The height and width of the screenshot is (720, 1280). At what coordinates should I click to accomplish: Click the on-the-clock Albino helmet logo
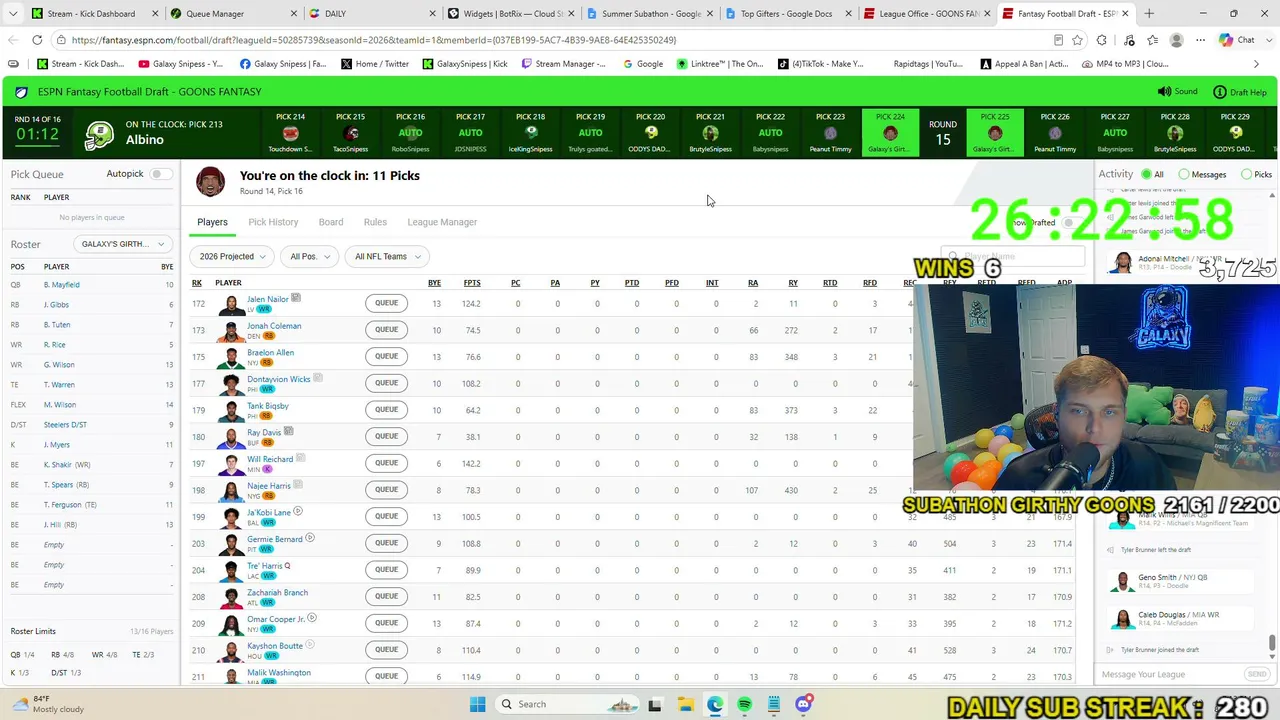tap(99, 134)
